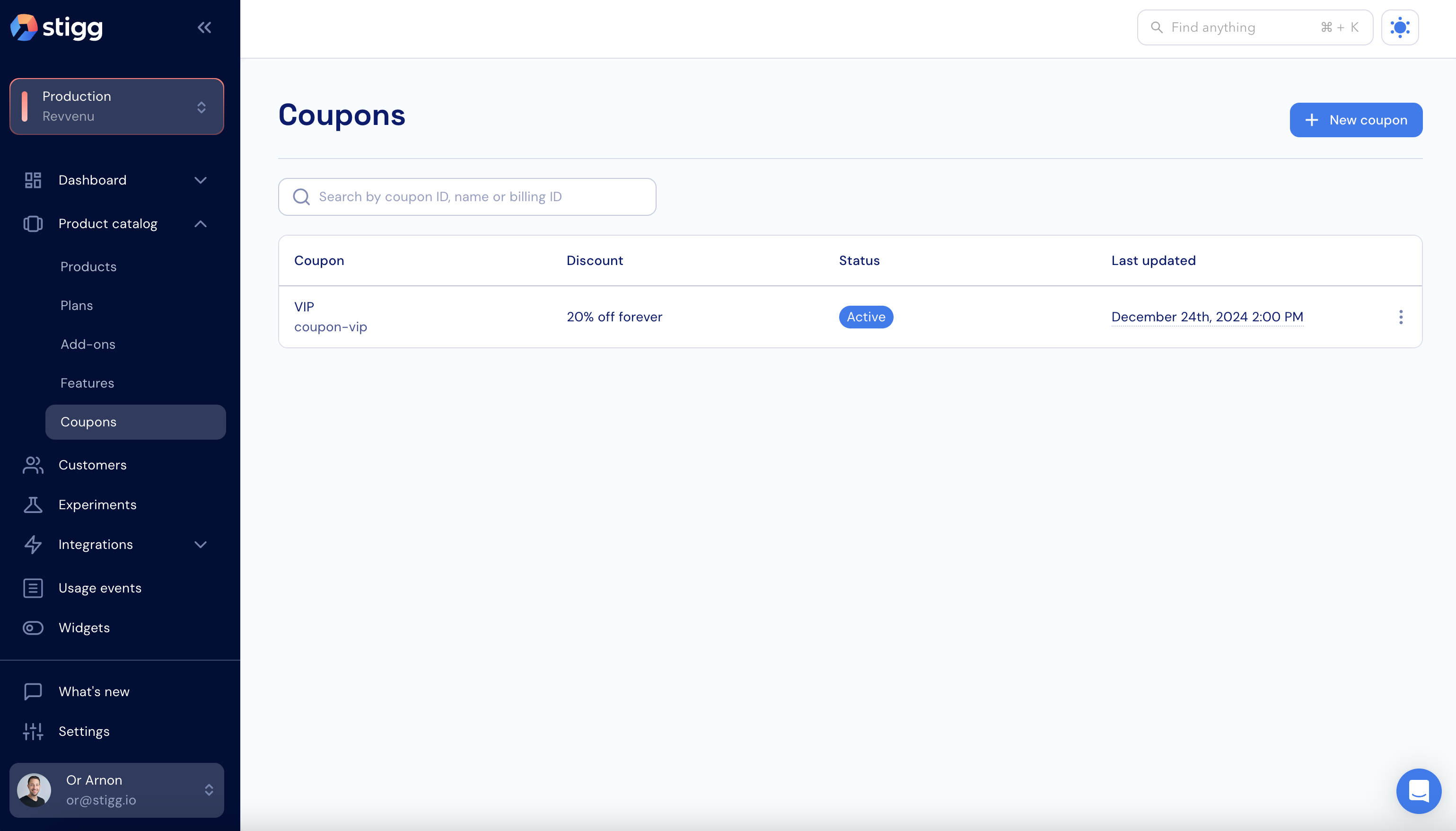Open Settings page
The image size is (1456, 831).
pyautogui.click(x=84, y=731)
